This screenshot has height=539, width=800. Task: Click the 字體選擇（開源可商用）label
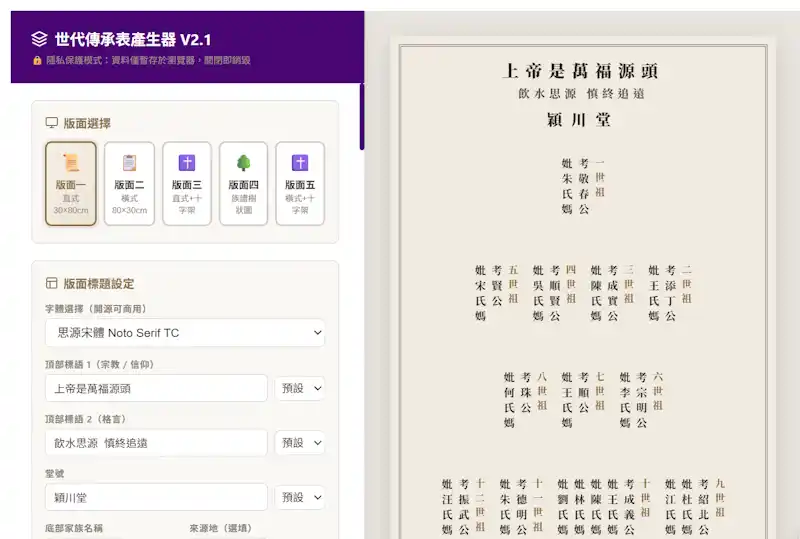click(x=95, y=309)
